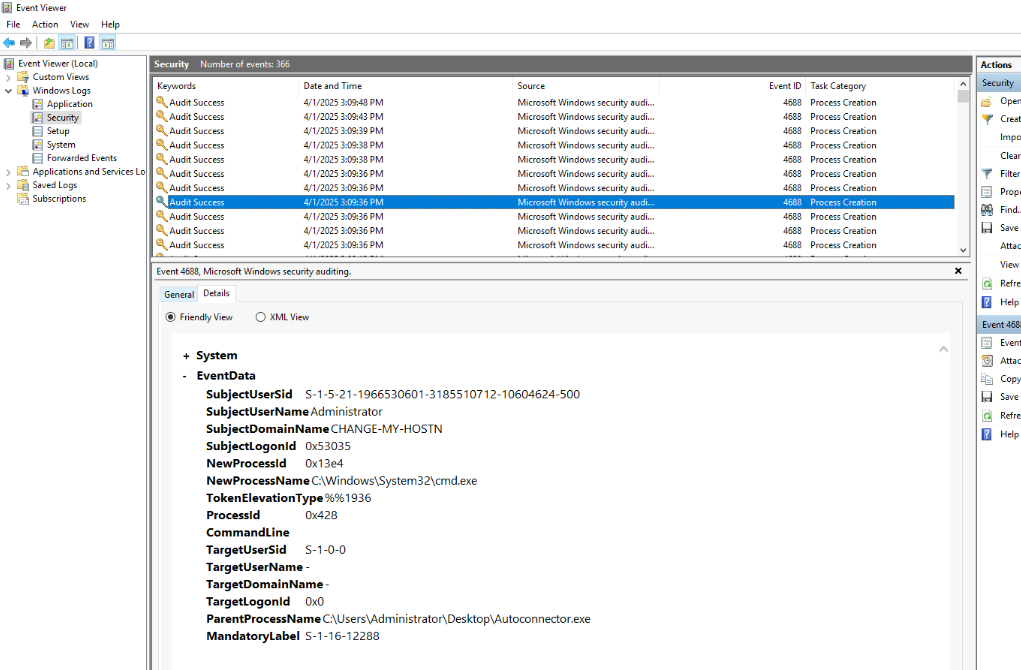Click the blue Help toolbar icon
This screenshot has height=670, width=1021.
point(89,43)
